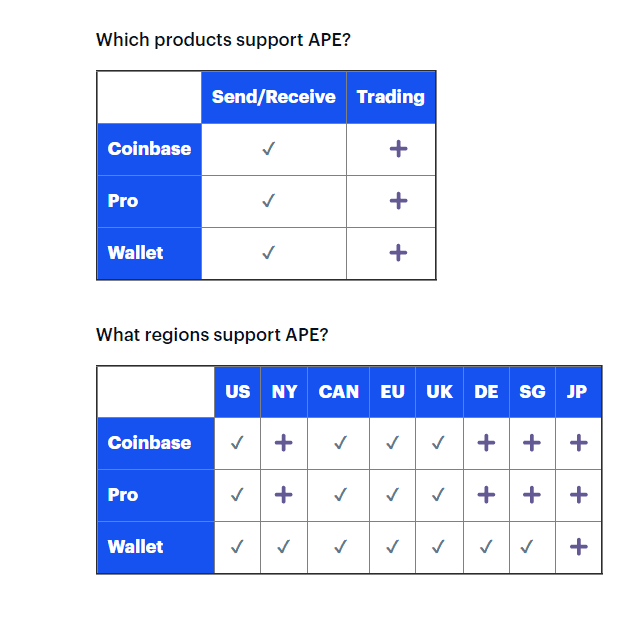Click the Coinbase NY plus icon
Image resolution: width=640 pixels, height=619 pixels.
[284, 443]
